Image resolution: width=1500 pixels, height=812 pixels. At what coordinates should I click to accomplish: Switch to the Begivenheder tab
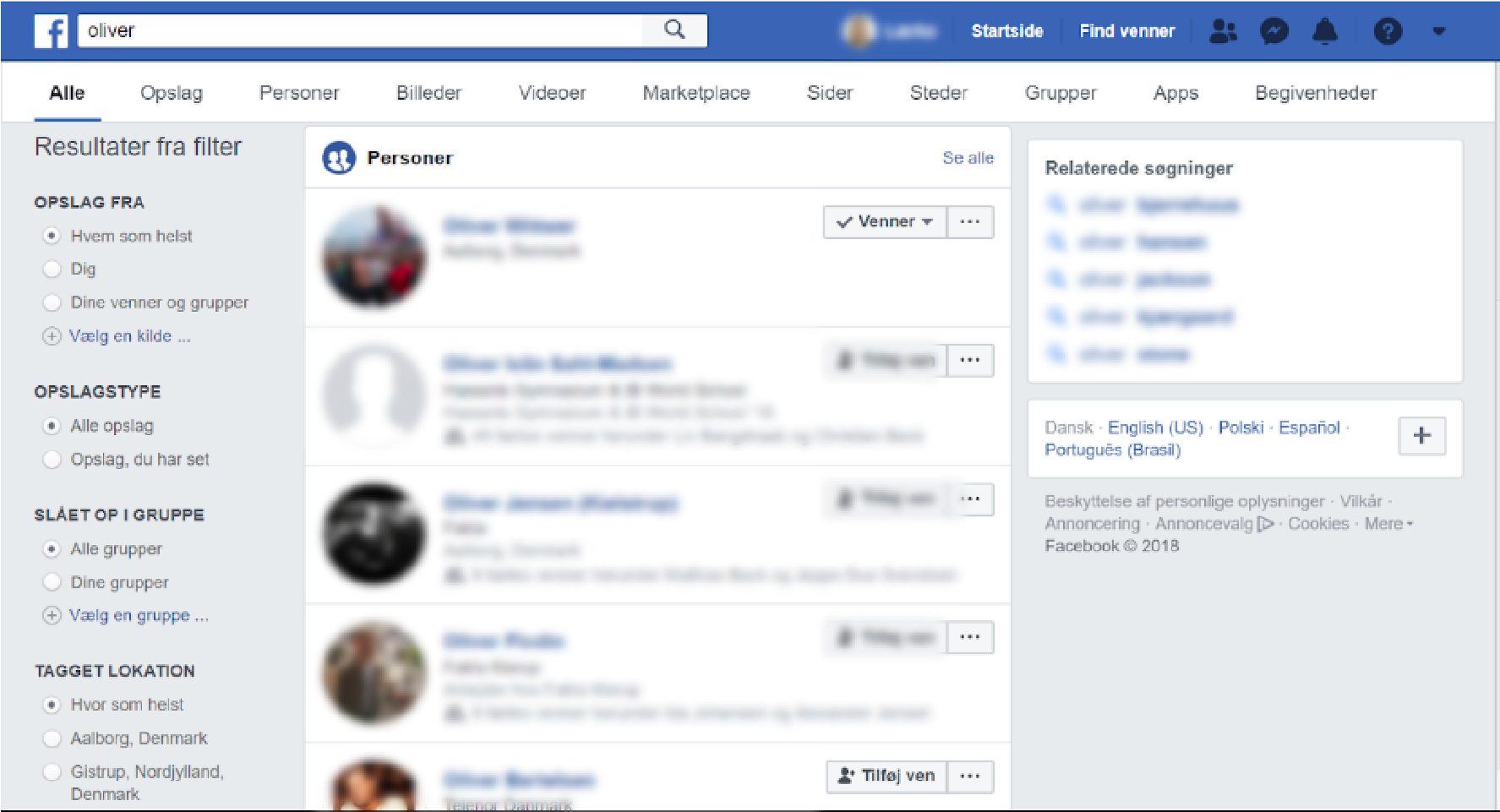[1316, 93]
